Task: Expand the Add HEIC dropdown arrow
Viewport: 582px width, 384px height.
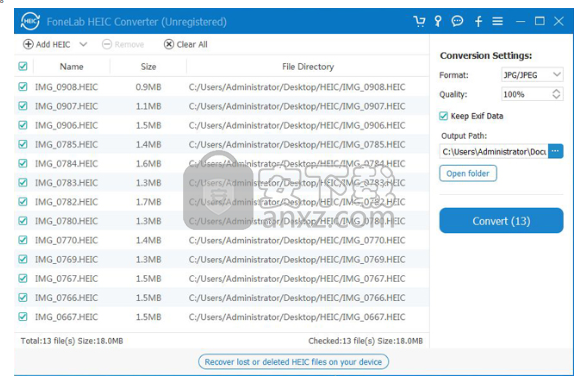Action: (x=83, y=45)
